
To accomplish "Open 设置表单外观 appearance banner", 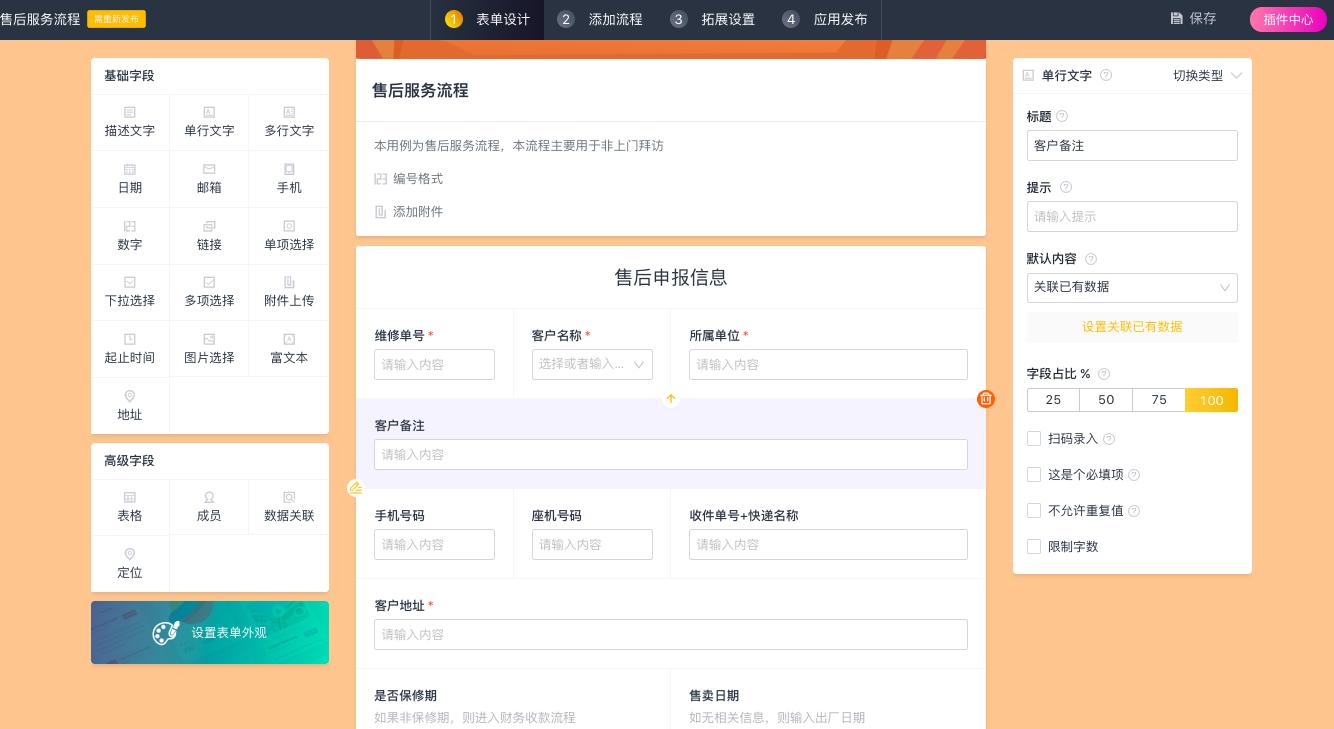I will [x=210, y=632].
